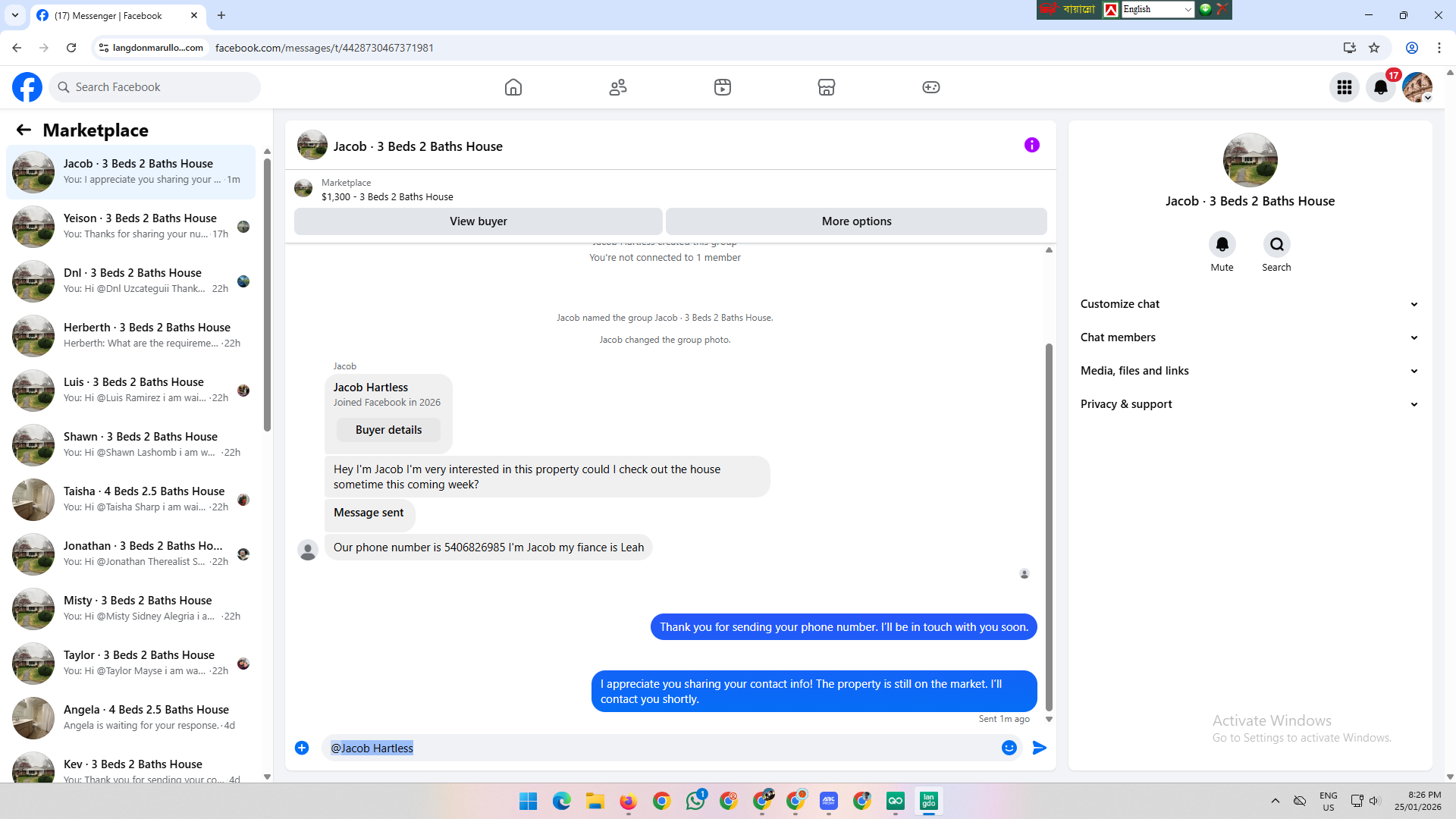Choose an emoji in the composer
The width and height of the screenshot is (1456, 819).
coord(1009,748)
